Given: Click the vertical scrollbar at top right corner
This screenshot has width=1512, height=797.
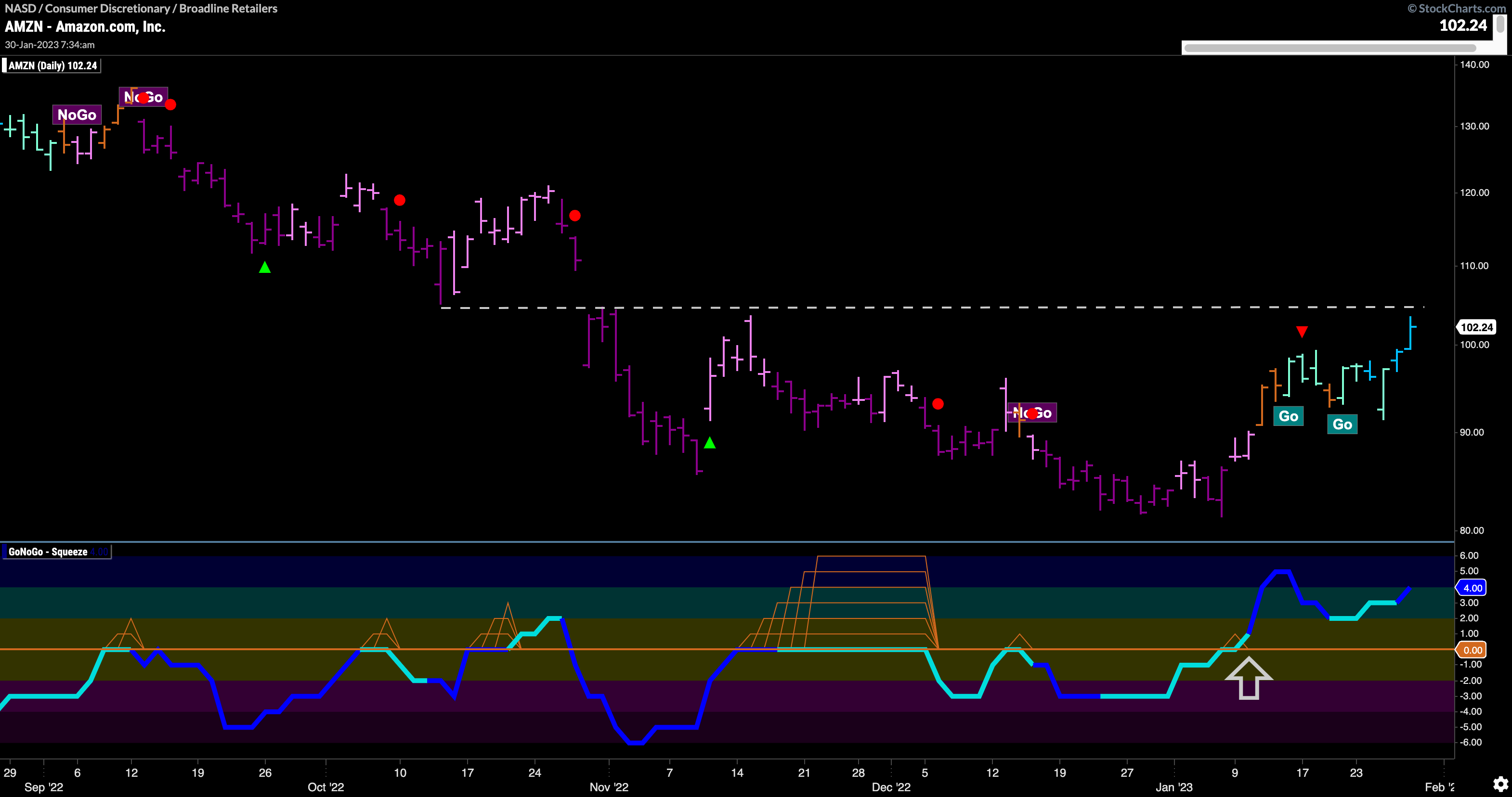Looking at the screenshot, I should (1501, 25).
